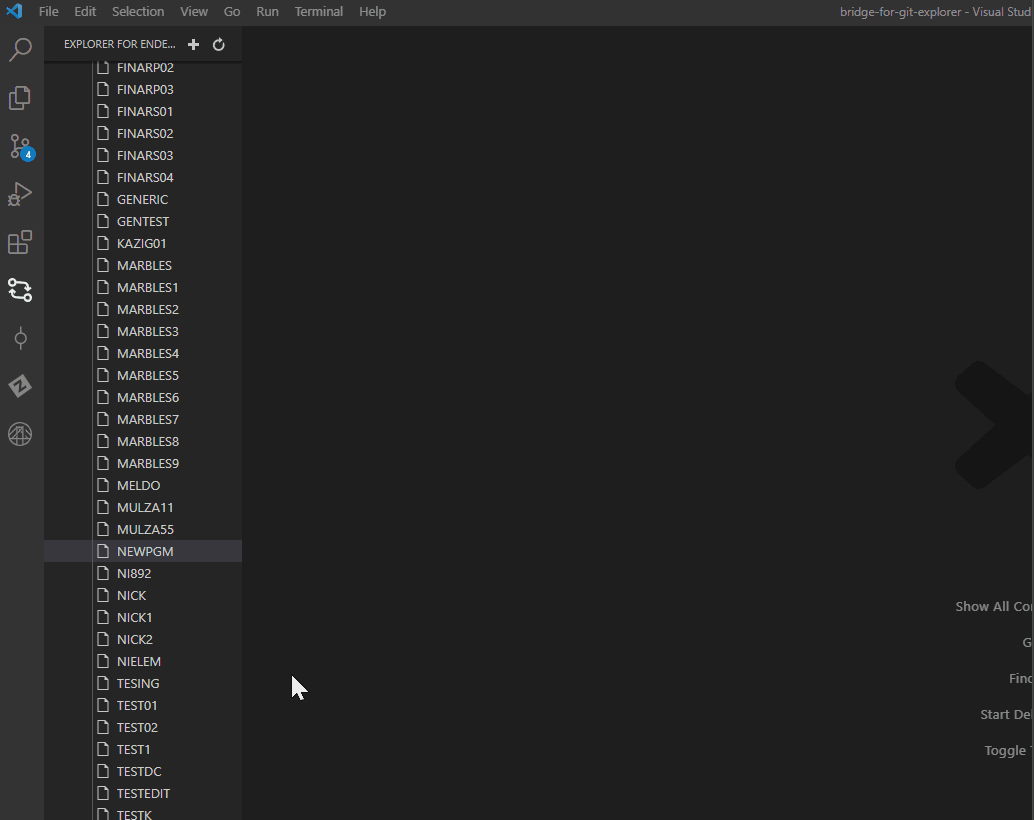Click the VS Code logo icon
The height and width of the screenshot is (820, 1034).
(14, 12)
